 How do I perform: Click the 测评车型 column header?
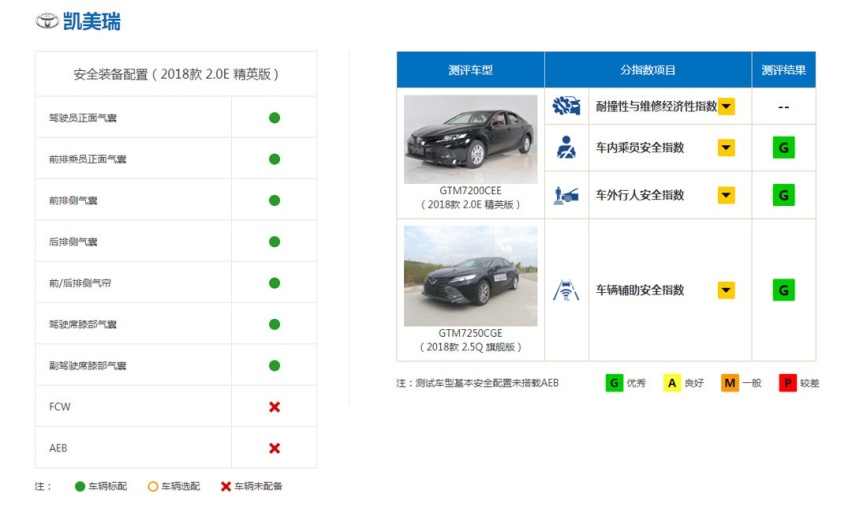point(471,70)
